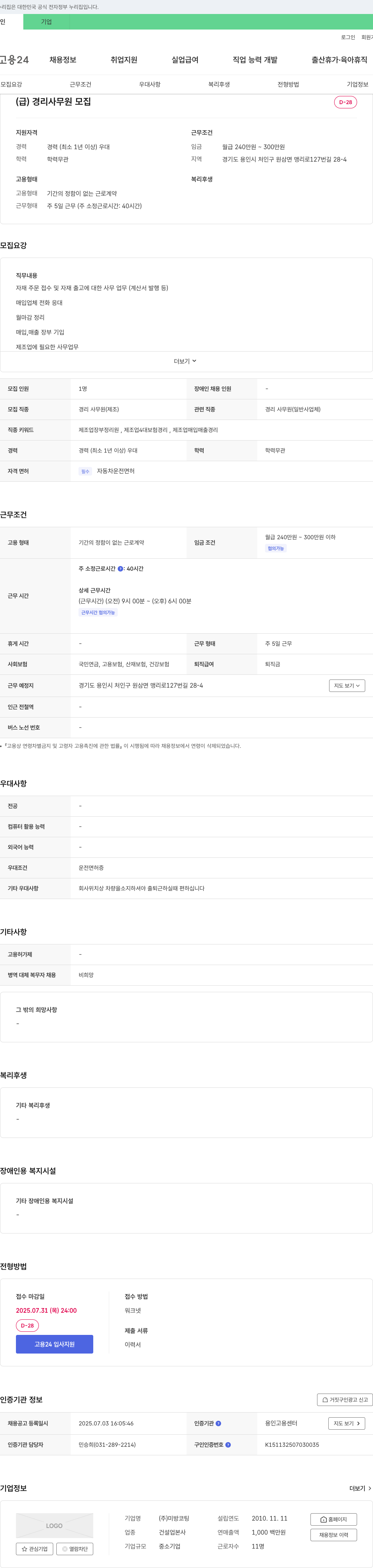Image resolution: width=373 pixels, height=1568 pixels.
Task: Click the 구인인증번호 info icon
Action: pyautogui.click(x=228, y=1444)
